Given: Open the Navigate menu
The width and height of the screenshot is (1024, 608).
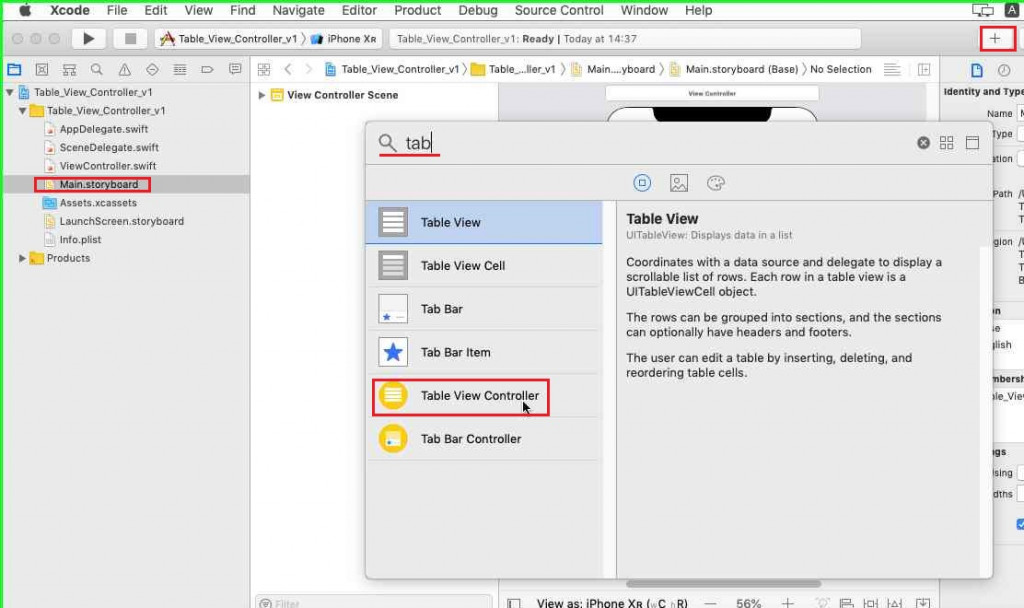Looking at the screenshot, I should pos(298,10).
